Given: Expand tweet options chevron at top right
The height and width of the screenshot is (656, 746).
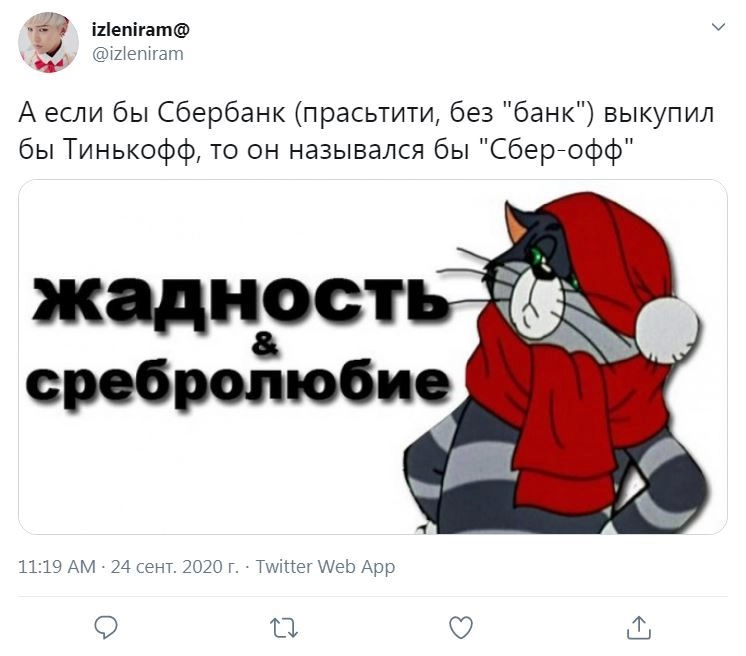Looking at the screenshot, I should tap(718, 27).
